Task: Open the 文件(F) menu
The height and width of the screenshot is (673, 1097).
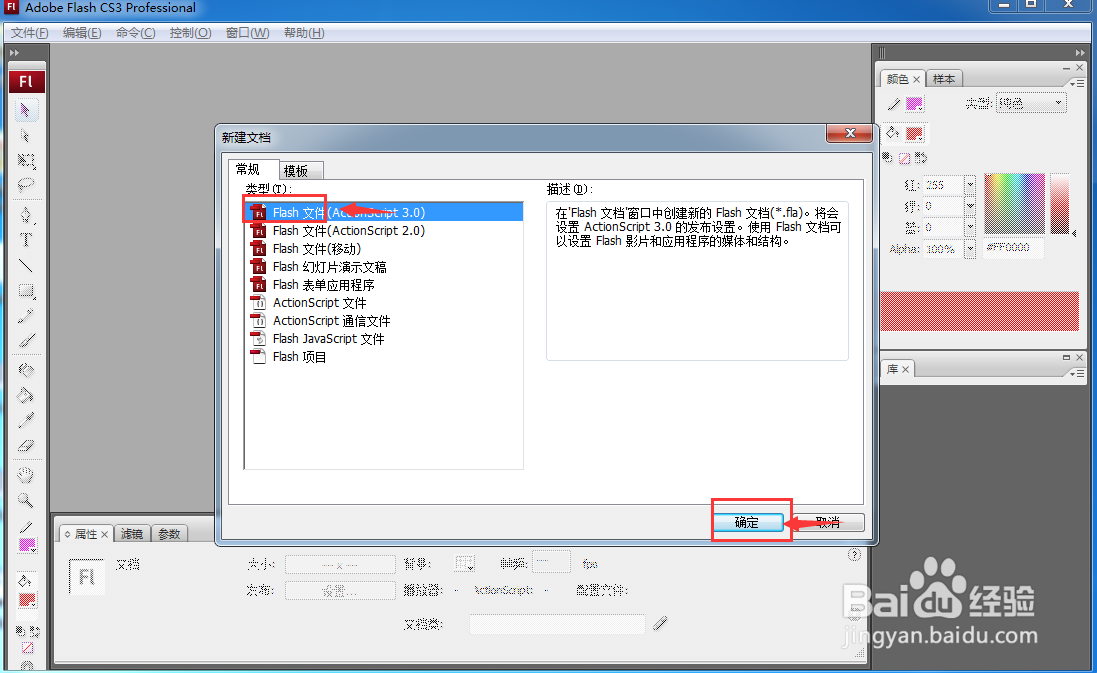Action: coord(30,33)
